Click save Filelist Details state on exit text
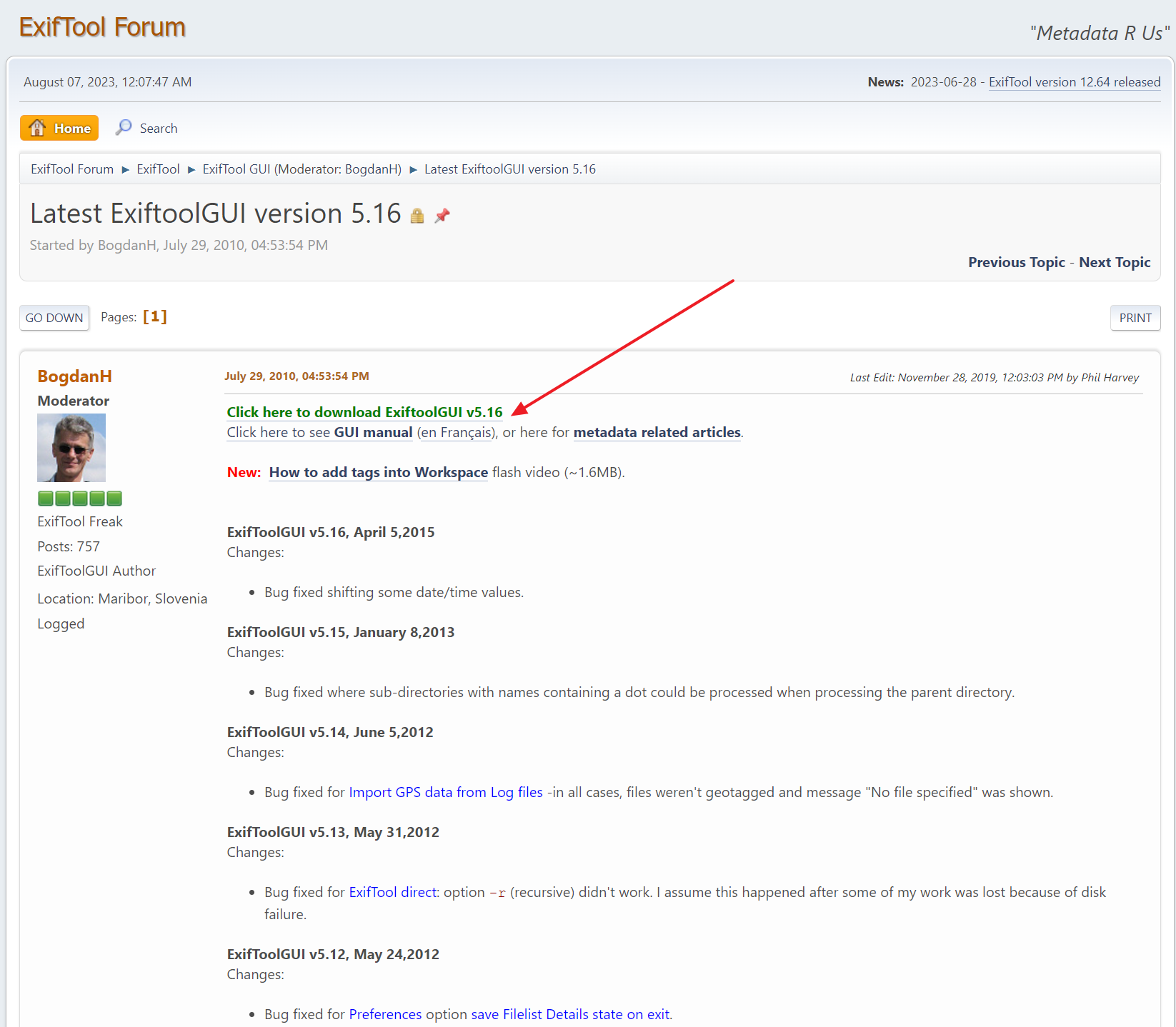Screen dimensions: 1176x1027 [570, 1014]
